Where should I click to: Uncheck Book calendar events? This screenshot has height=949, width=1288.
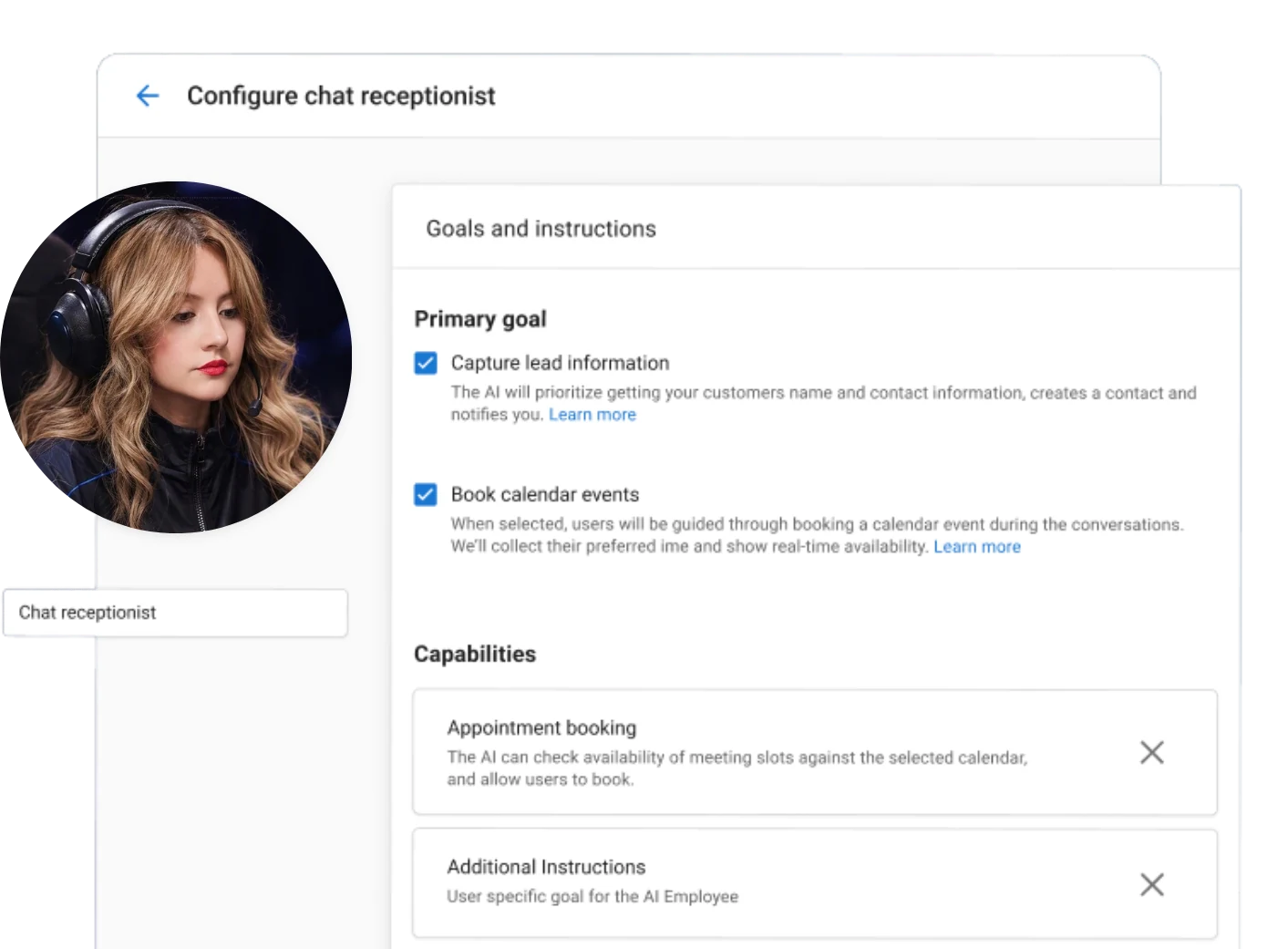(426, 494)
